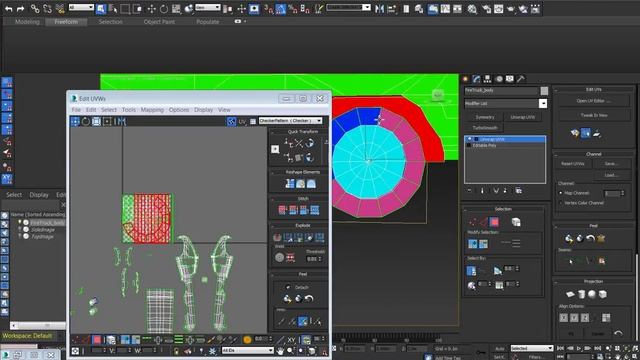Click Save button in Channel rollout
The width and height of the screenshot is (640, 360).
pos(611,164)
